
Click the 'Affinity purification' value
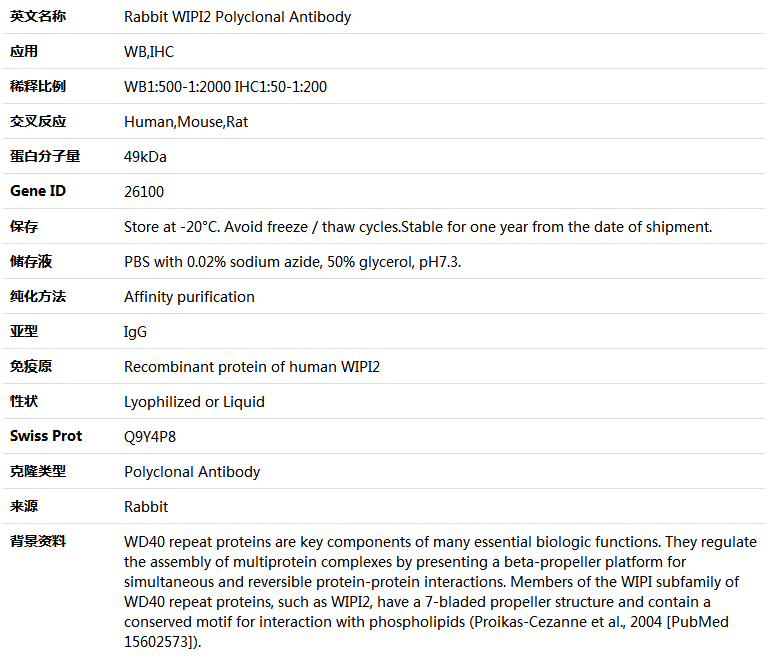[189, 297]
